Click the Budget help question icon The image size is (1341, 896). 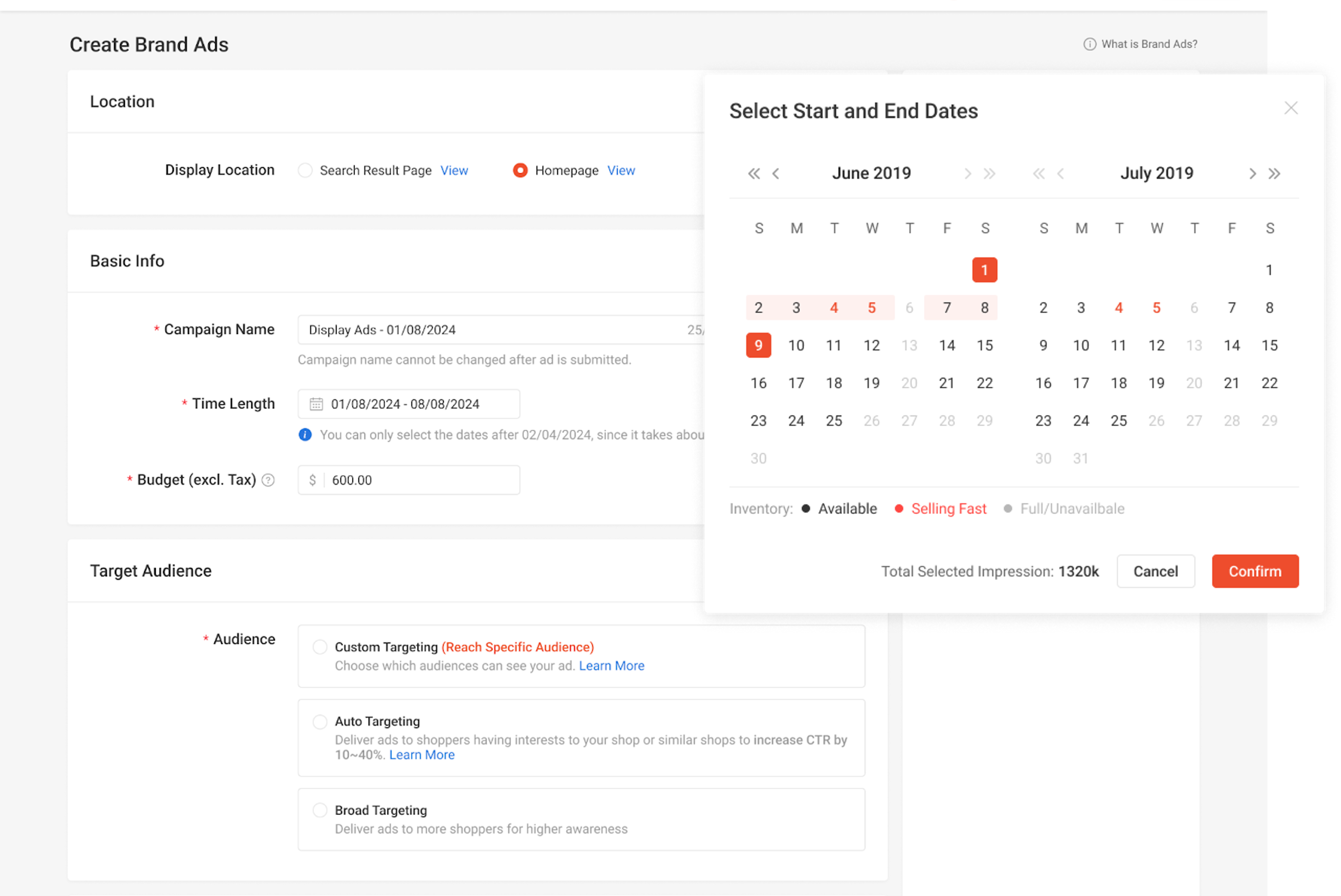pos(268,480)
